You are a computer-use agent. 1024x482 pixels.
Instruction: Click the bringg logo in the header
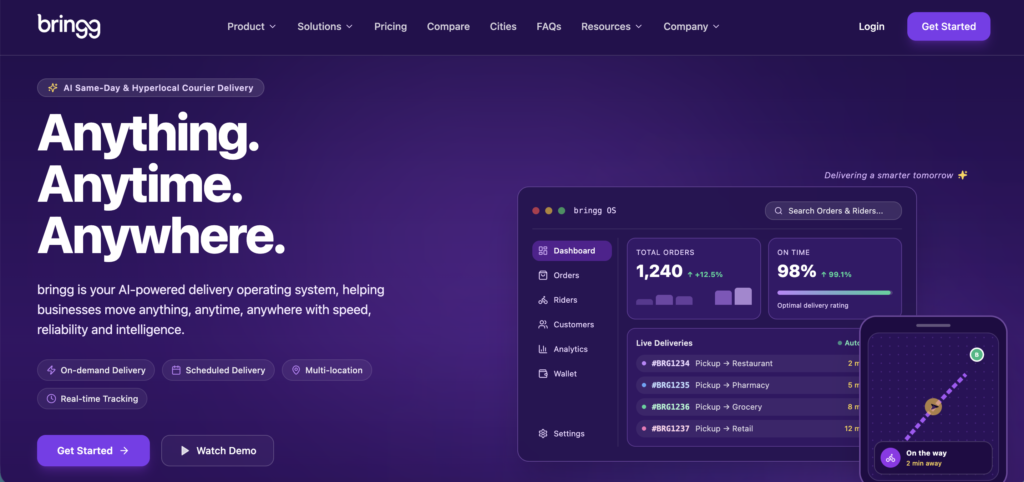click(69, 26)
